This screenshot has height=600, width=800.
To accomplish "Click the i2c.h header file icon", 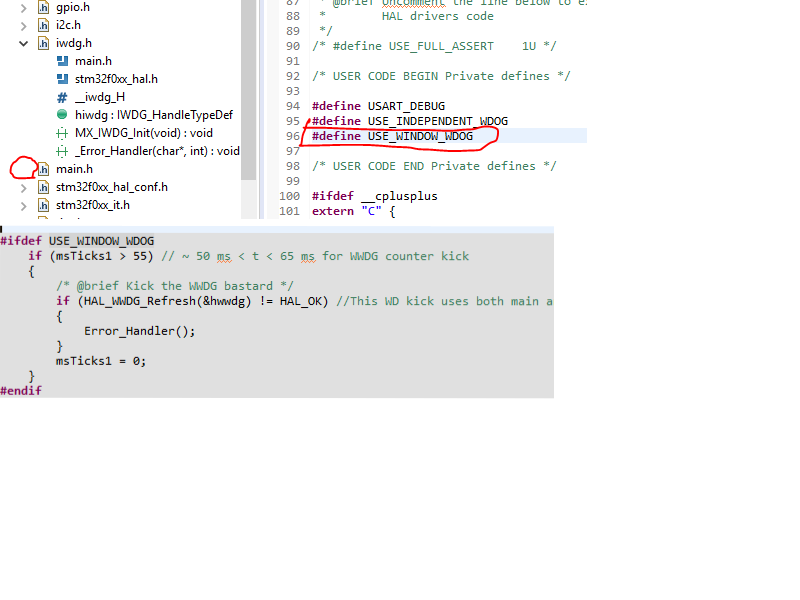I will (43, 25).
